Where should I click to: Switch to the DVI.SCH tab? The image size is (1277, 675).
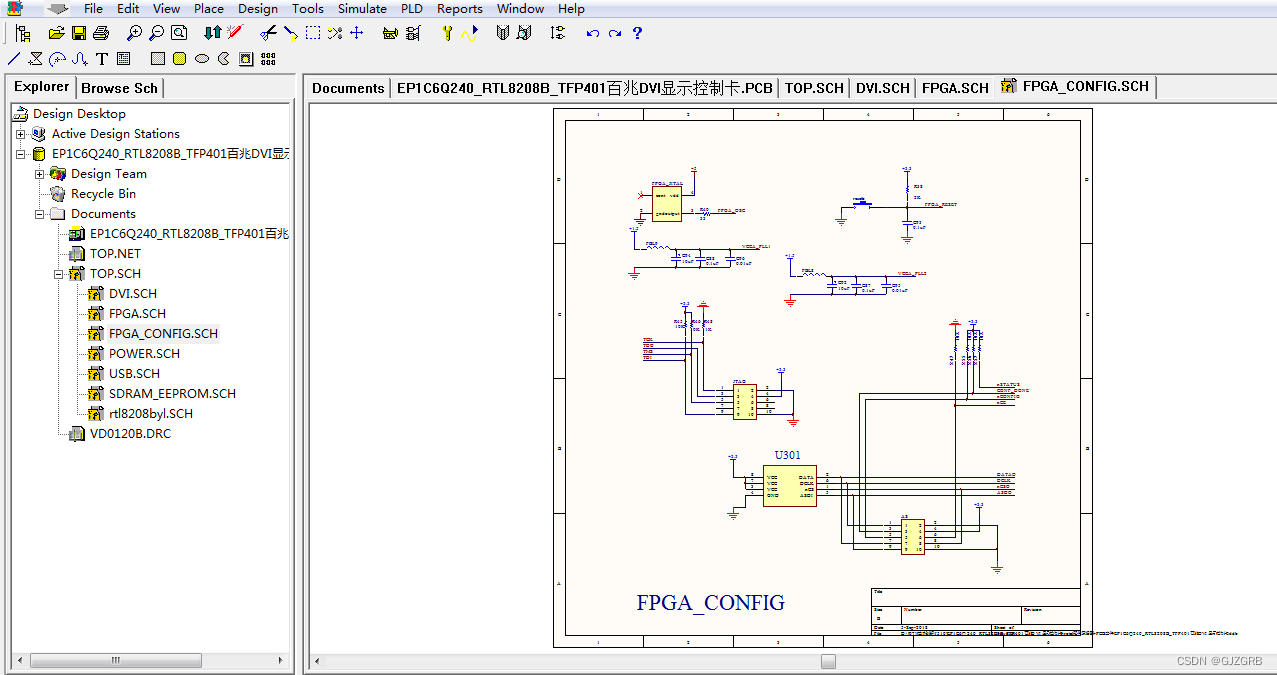[881, 87]
